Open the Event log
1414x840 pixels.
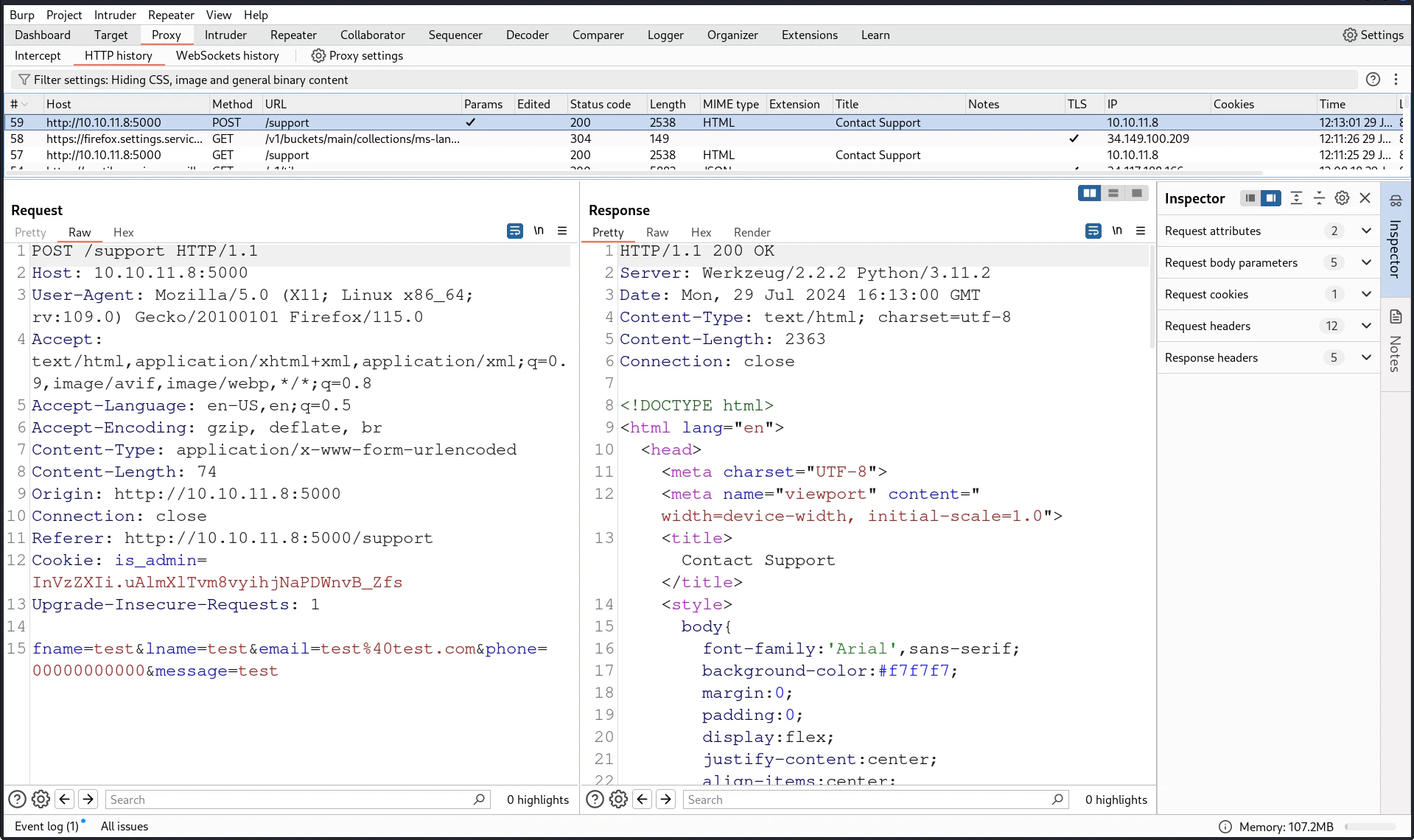pos(47,826)
